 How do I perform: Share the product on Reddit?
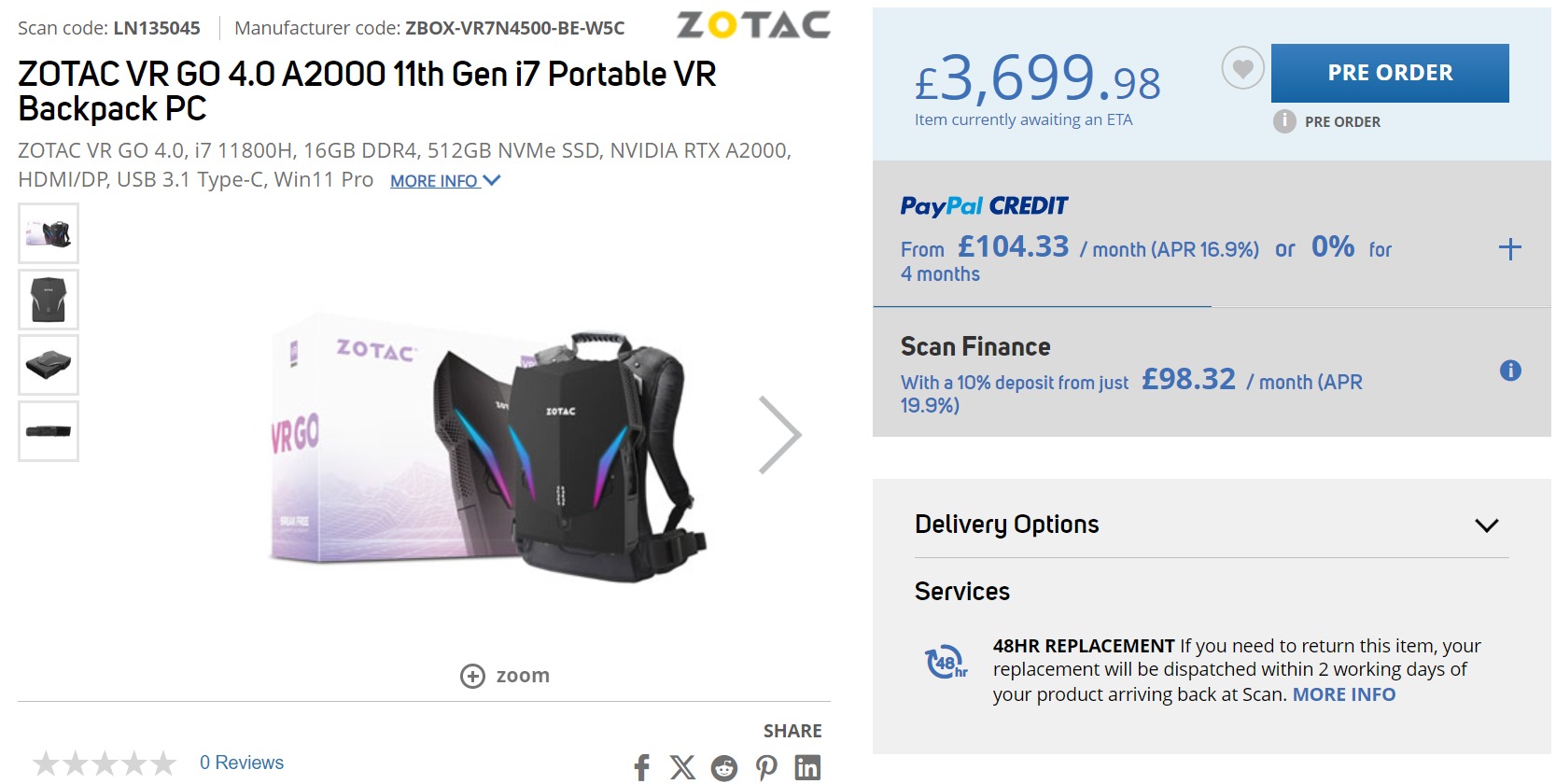pos(724,767)
